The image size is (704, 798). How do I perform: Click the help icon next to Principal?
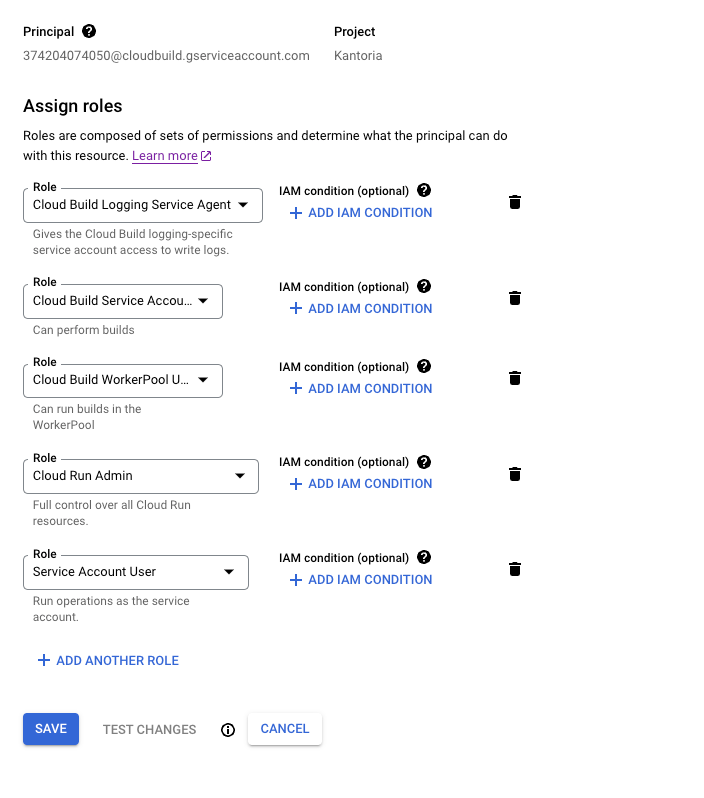[89, 32]
